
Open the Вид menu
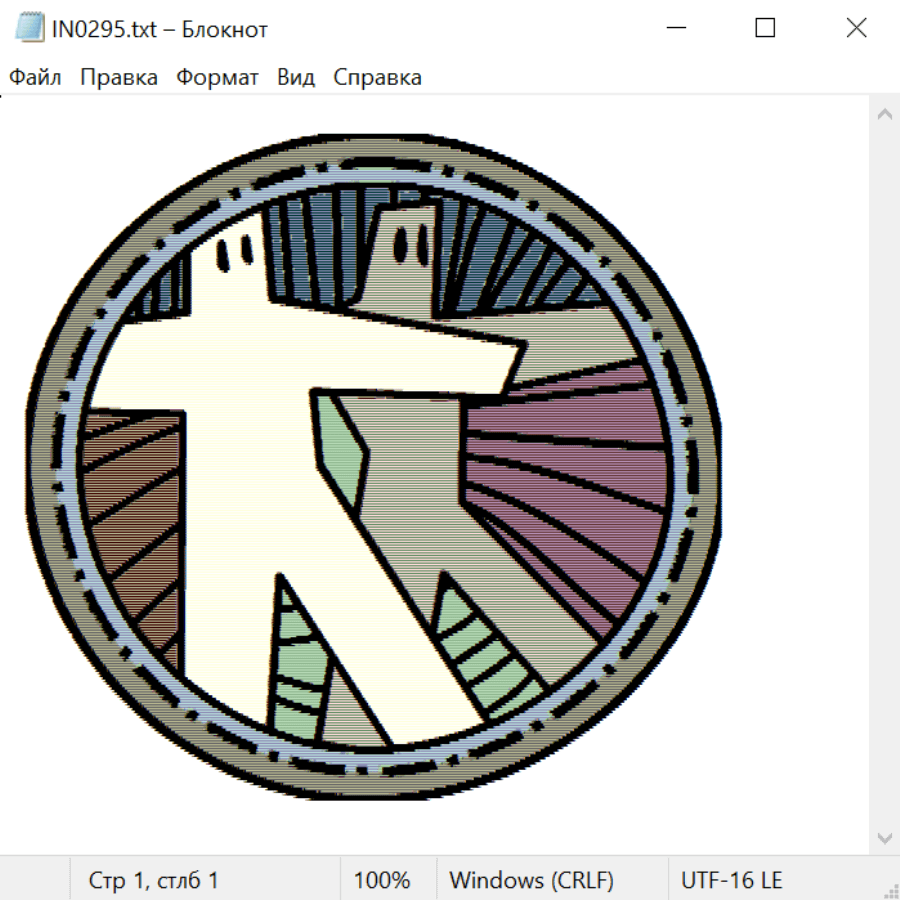[296, 77]
